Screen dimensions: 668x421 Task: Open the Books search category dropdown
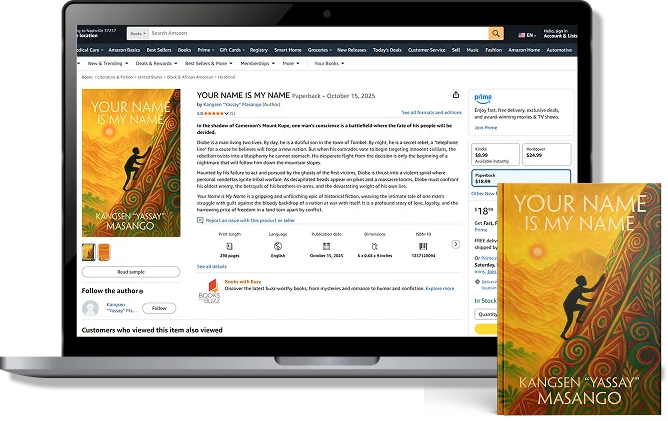(138, 33)
